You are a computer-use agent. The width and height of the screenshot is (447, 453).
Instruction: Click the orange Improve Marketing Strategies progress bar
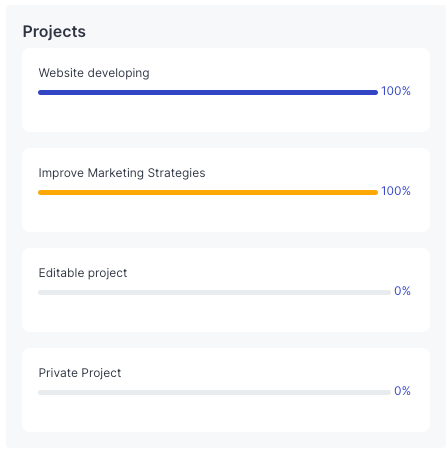208,192
